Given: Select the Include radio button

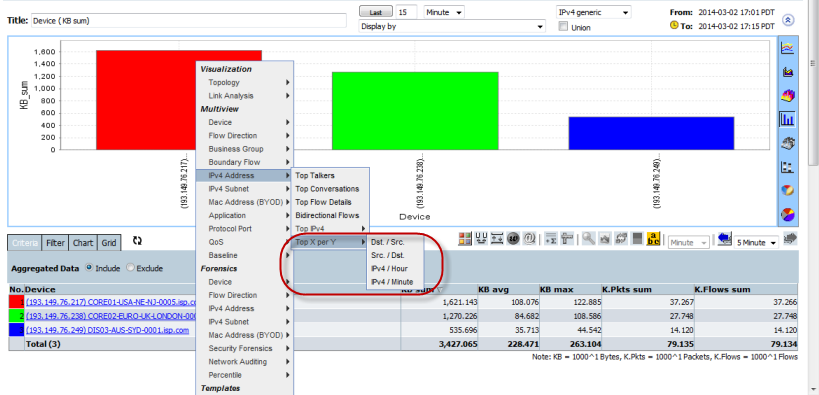Looking at the screenshot, I should click(x=89, y=268).
